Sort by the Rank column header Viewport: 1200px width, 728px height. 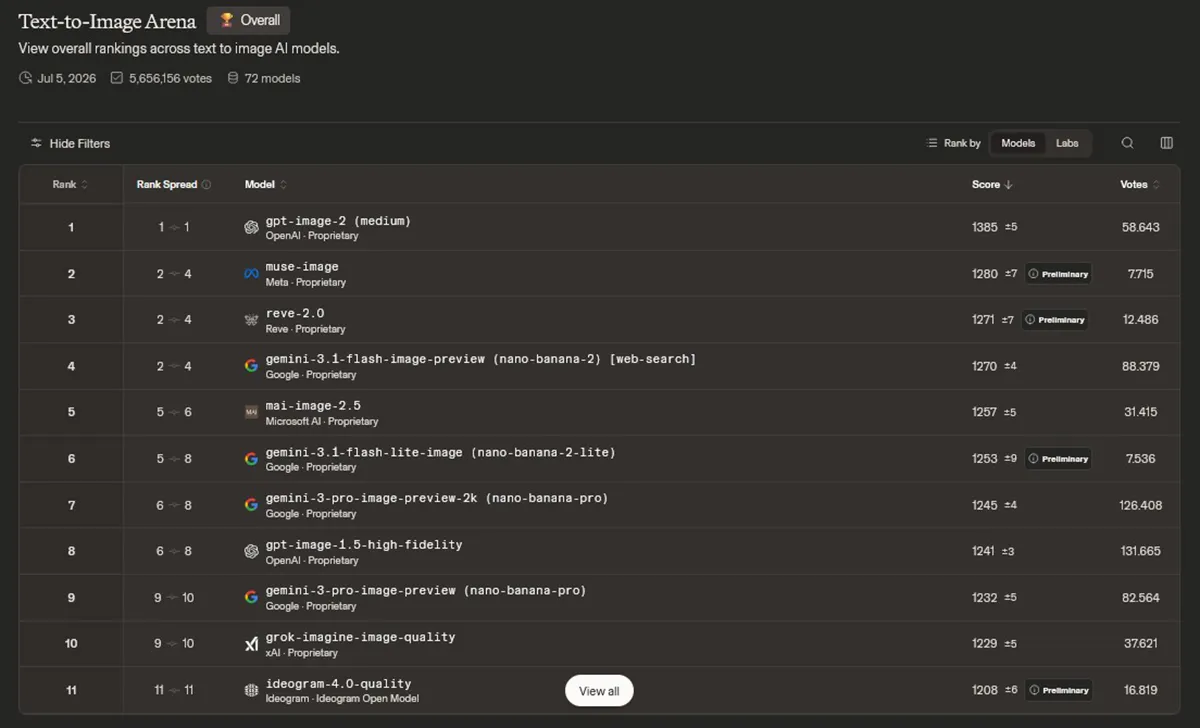pos(70,185)
